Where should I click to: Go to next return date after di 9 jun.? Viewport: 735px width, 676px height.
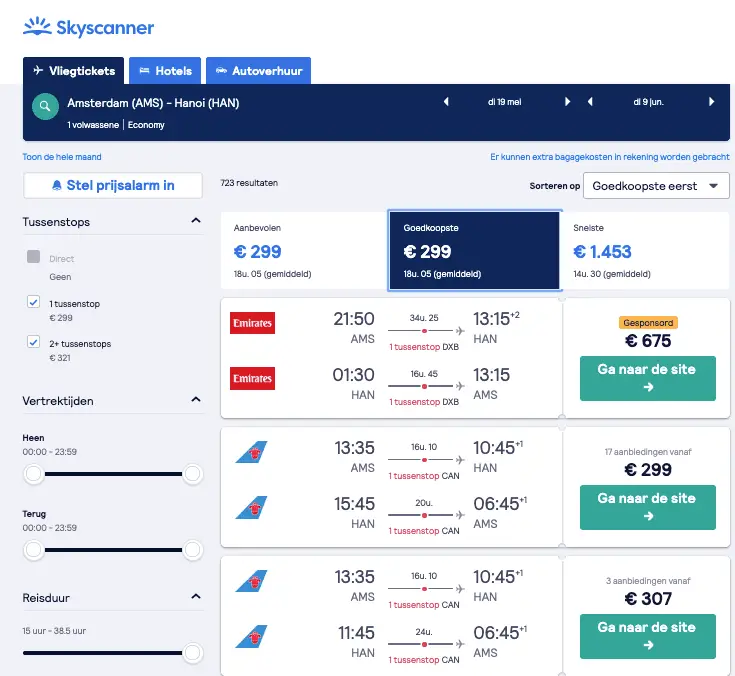(x=711, y=102)
